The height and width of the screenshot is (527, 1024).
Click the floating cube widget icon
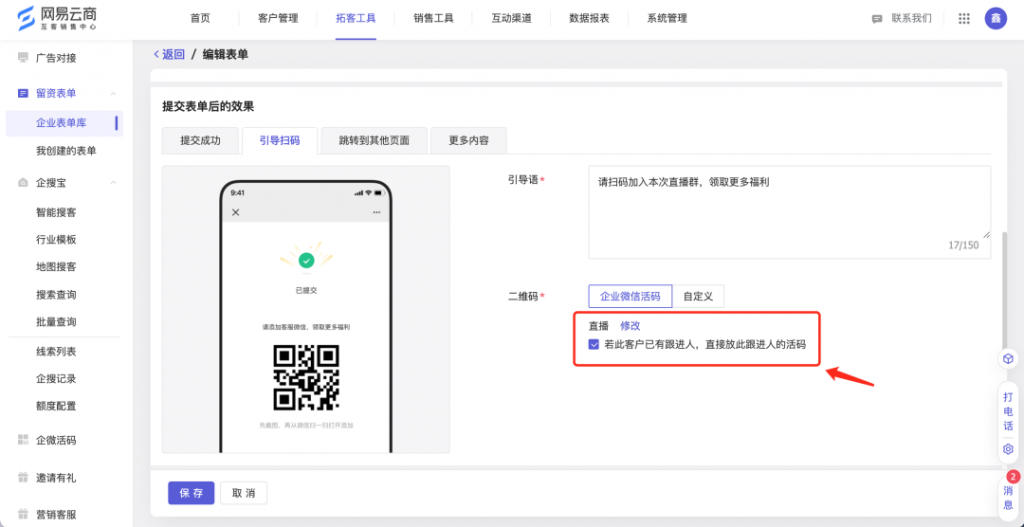(1008, 359)
